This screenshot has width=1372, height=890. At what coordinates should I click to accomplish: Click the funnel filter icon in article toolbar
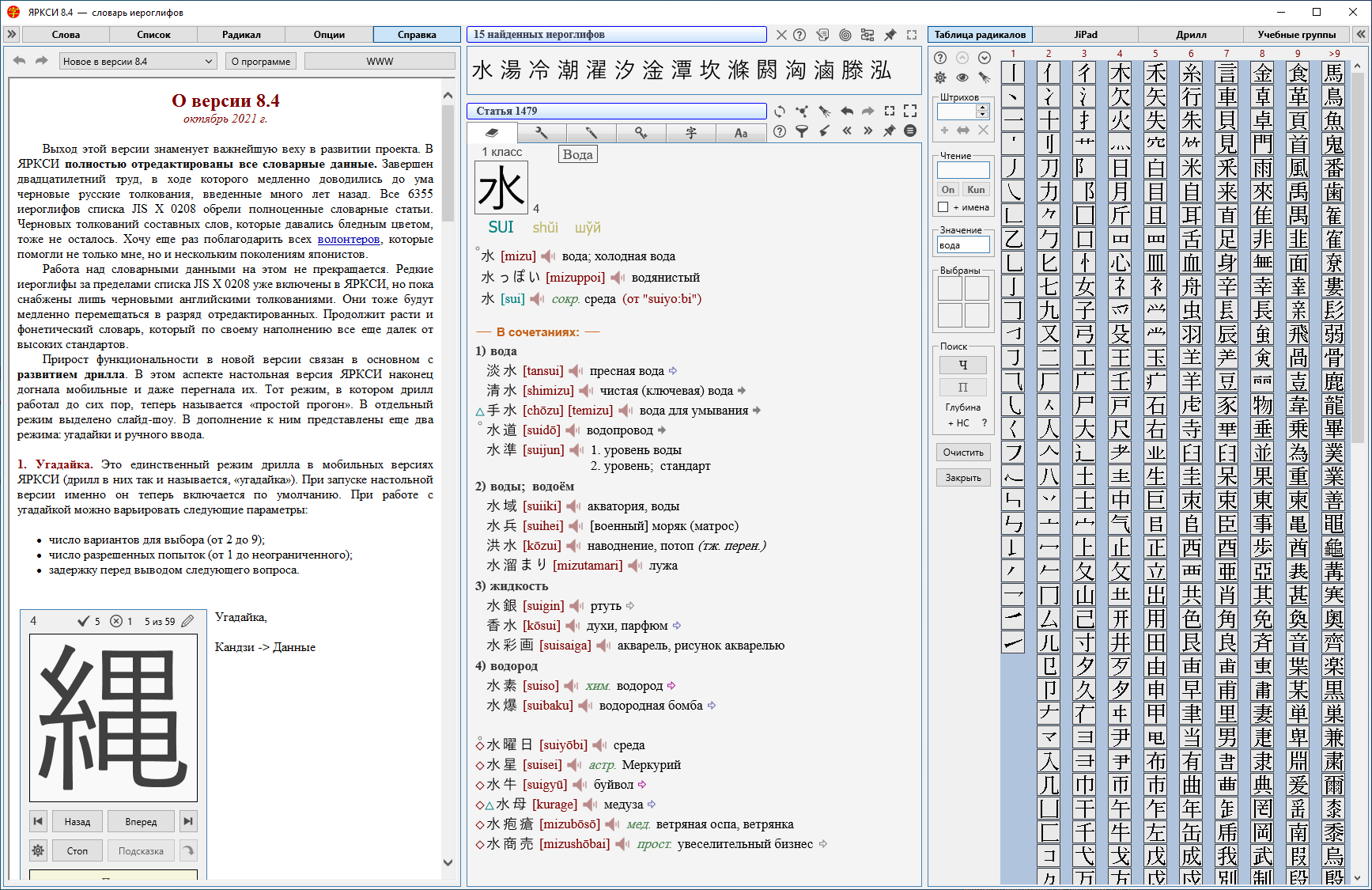point(802,131)
